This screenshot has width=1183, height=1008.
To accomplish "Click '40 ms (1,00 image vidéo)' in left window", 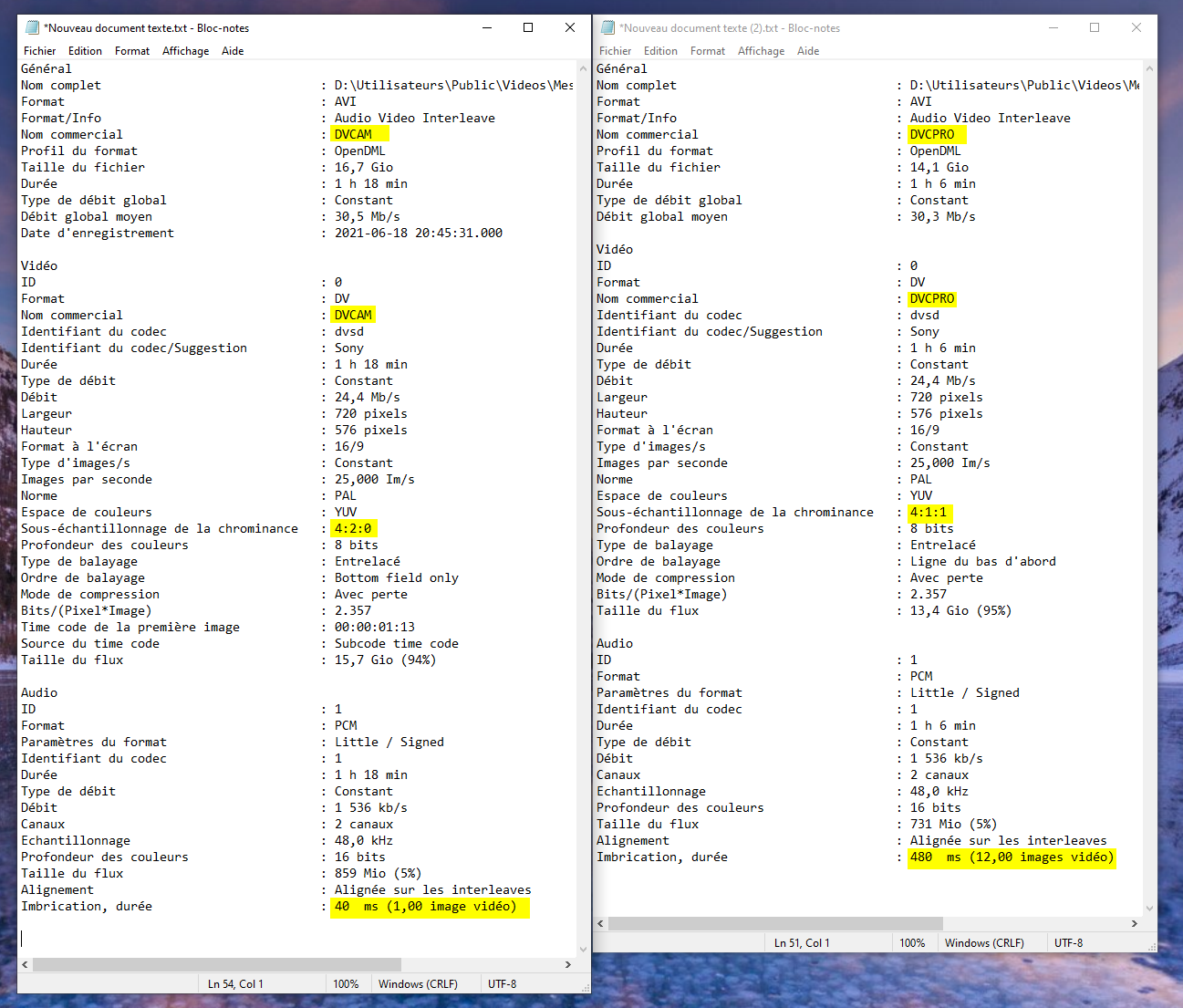I will [x=425, y=906].
